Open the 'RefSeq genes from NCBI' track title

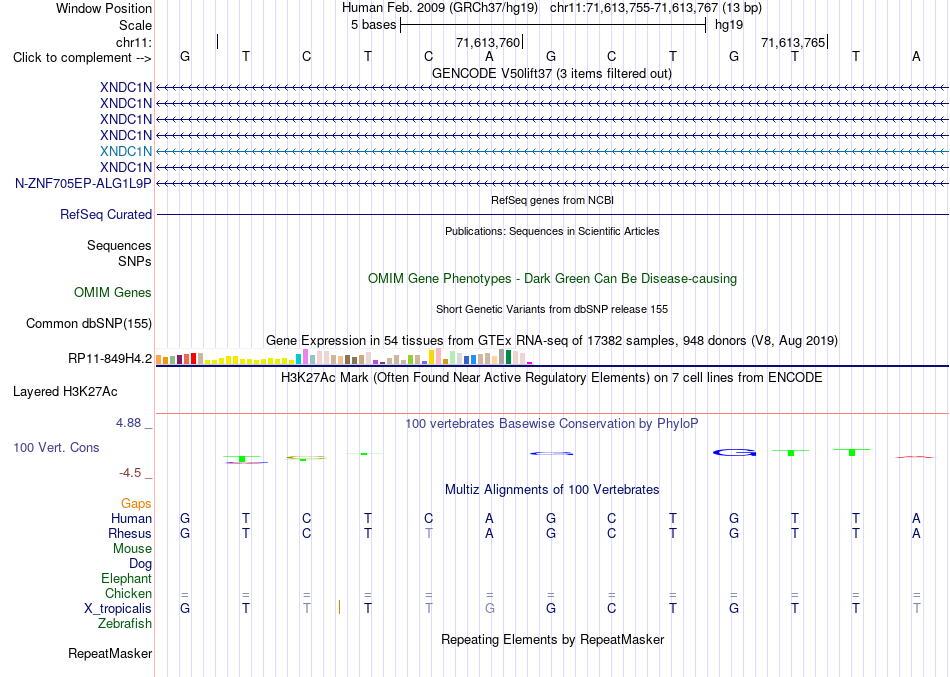coord(552,200)
